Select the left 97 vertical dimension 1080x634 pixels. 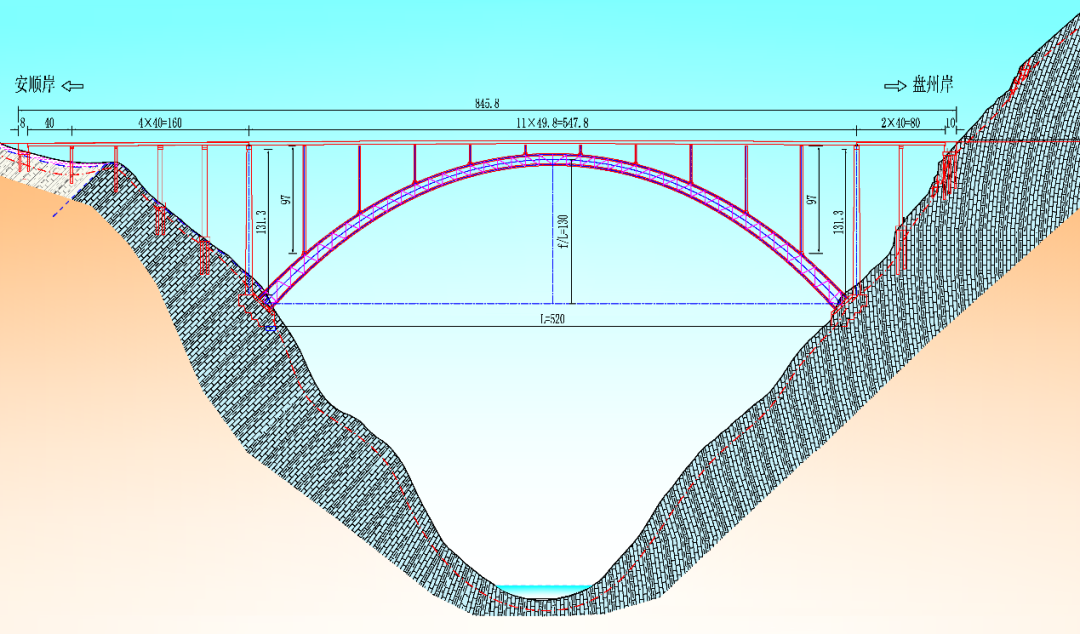click(286, 199)
